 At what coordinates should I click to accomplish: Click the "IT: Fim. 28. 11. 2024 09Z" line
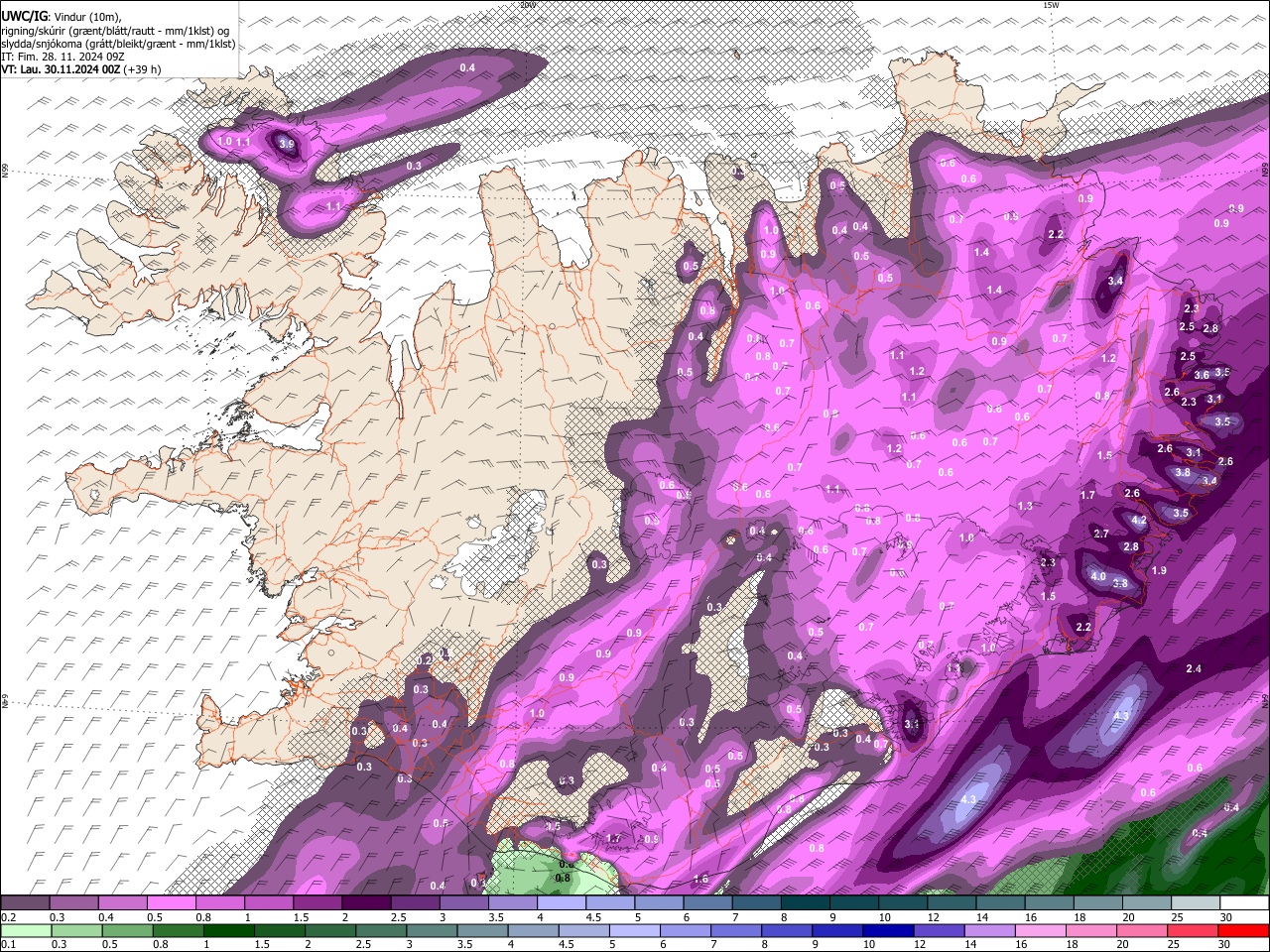click(62, 57)
